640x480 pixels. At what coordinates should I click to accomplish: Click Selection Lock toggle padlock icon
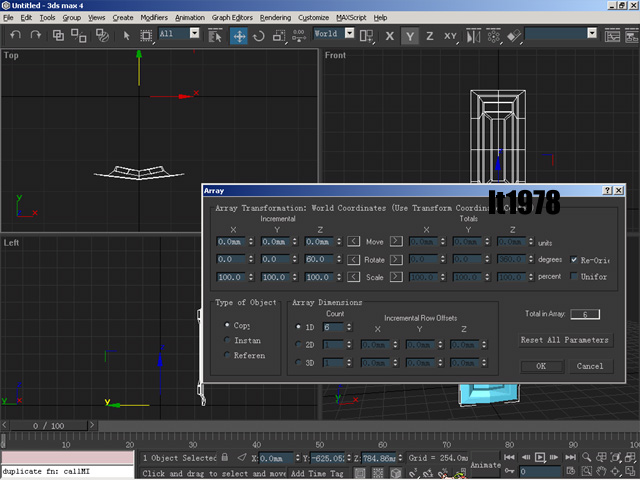pyautogui.click(x=224, y=458)
